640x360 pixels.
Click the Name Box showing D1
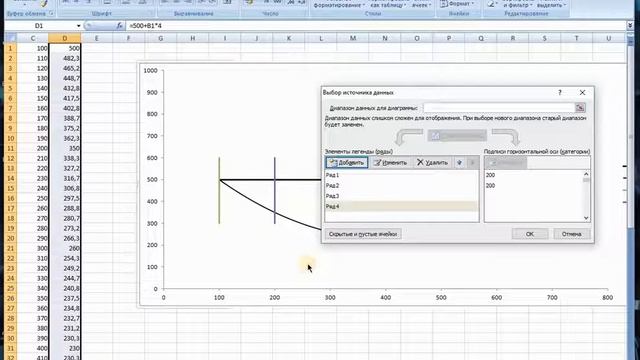point(39,26)
